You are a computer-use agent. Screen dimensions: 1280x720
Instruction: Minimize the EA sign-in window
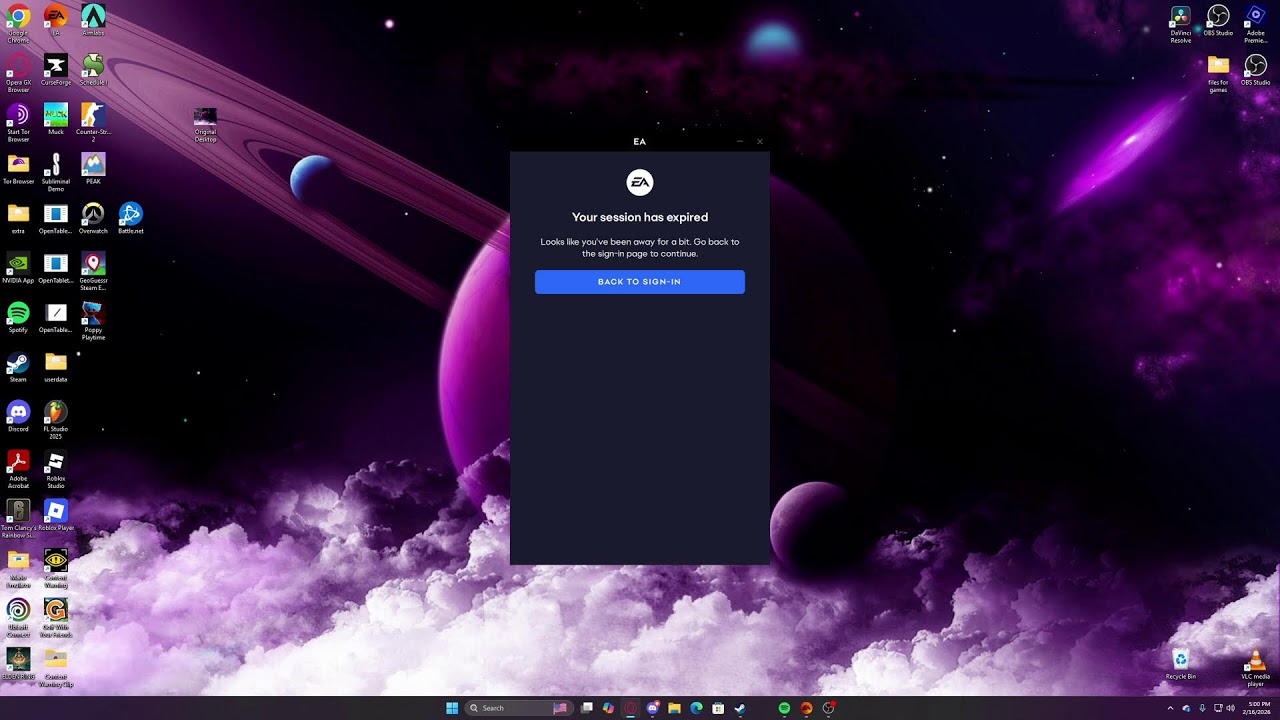point(740,141)
